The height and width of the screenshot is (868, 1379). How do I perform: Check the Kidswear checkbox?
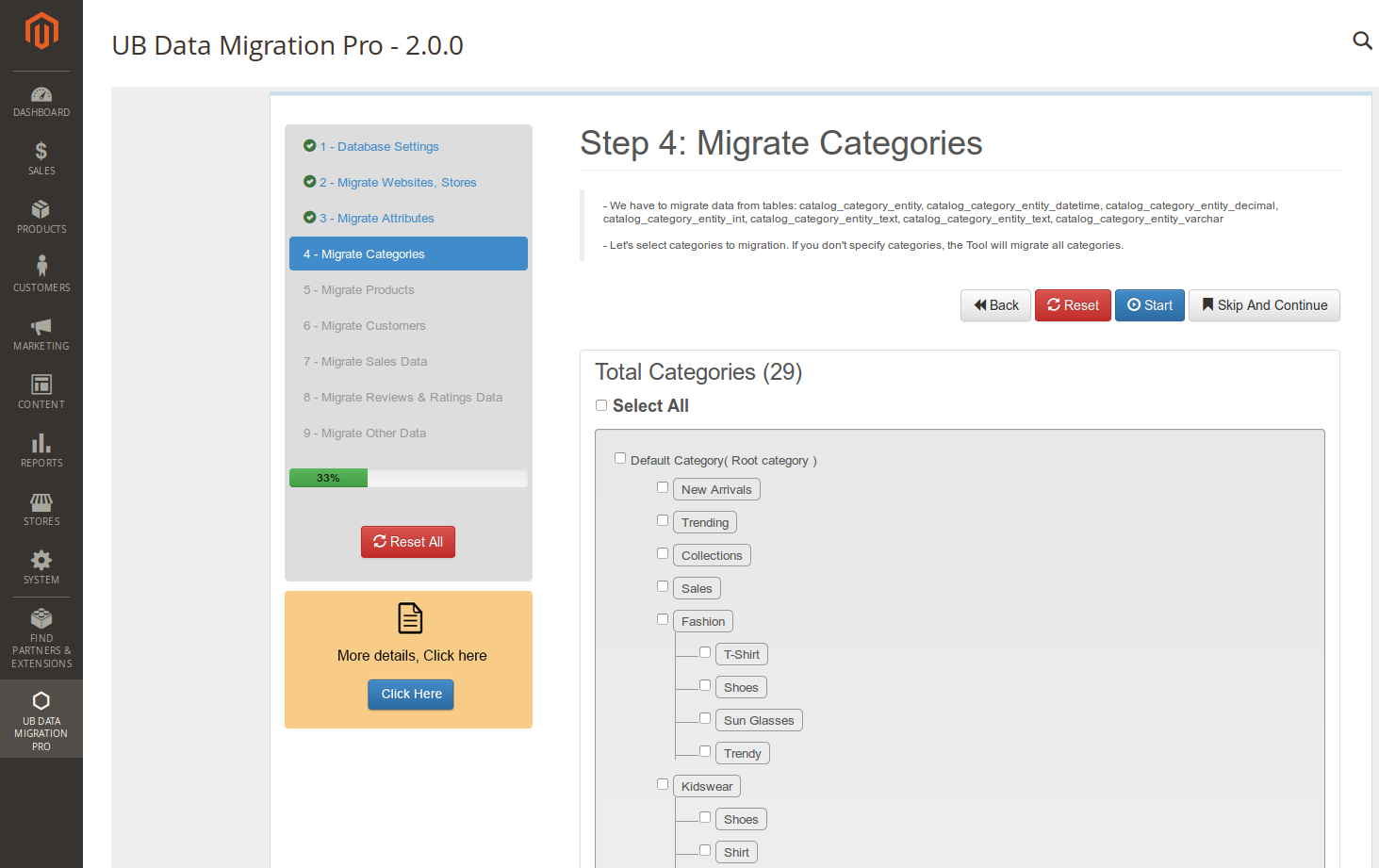click(663, 784)
